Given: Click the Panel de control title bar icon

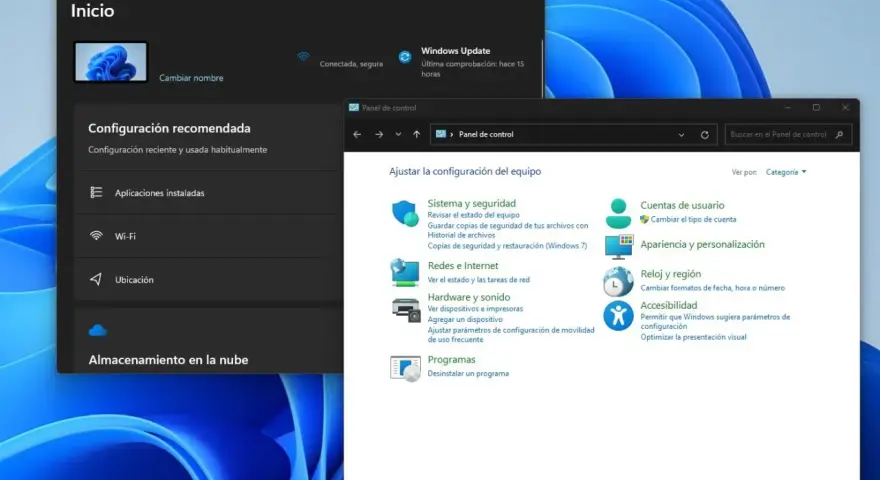Looking at the screenshot, I should (354, 108).
